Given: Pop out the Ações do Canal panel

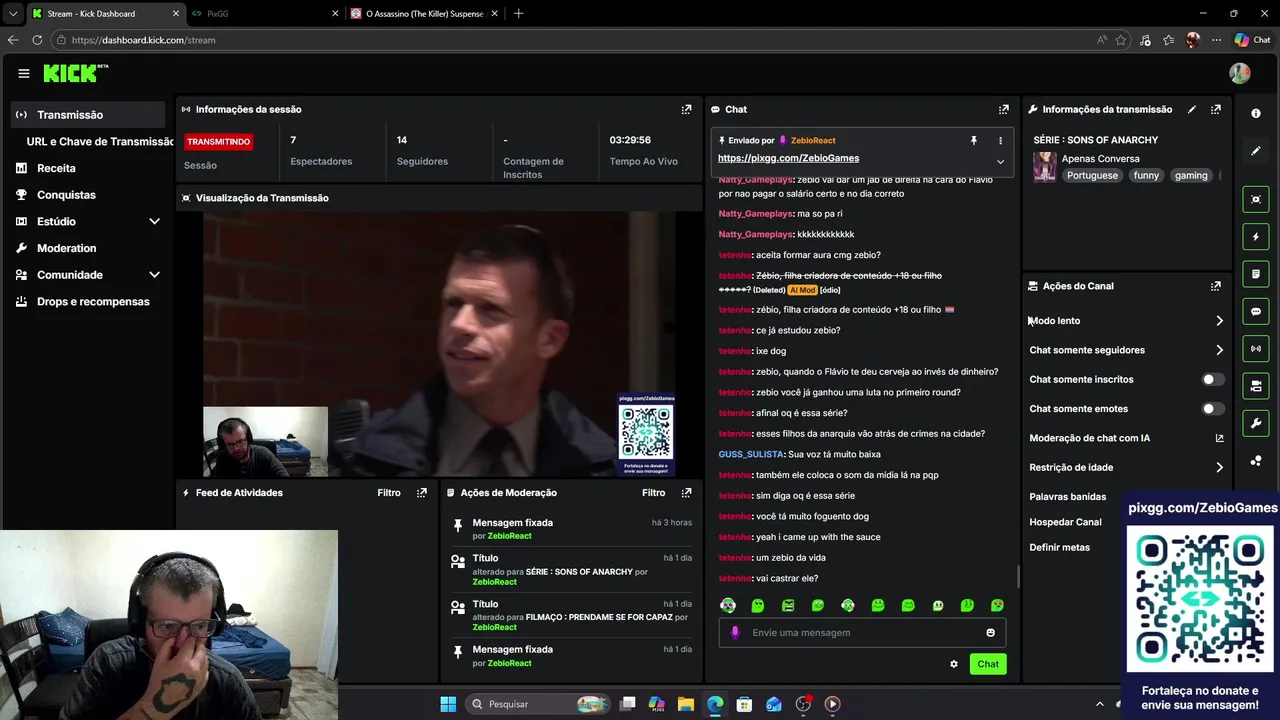Looking at the screenshot, I should pyautogui.click(x=1215, y=286).
